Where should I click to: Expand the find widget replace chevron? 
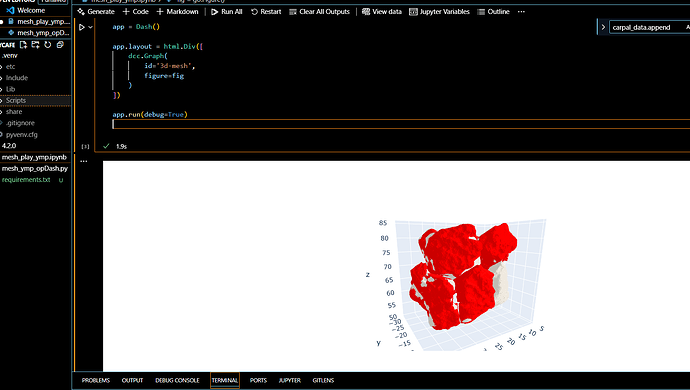click(x=603, y=27)
